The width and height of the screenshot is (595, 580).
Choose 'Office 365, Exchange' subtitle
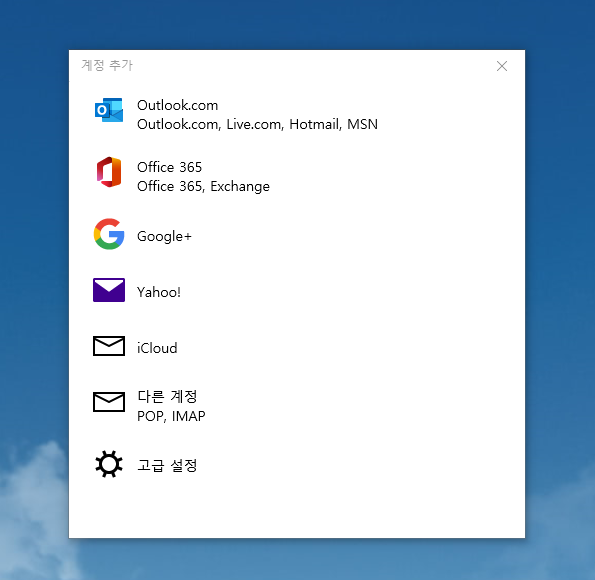tap(203, 186)
